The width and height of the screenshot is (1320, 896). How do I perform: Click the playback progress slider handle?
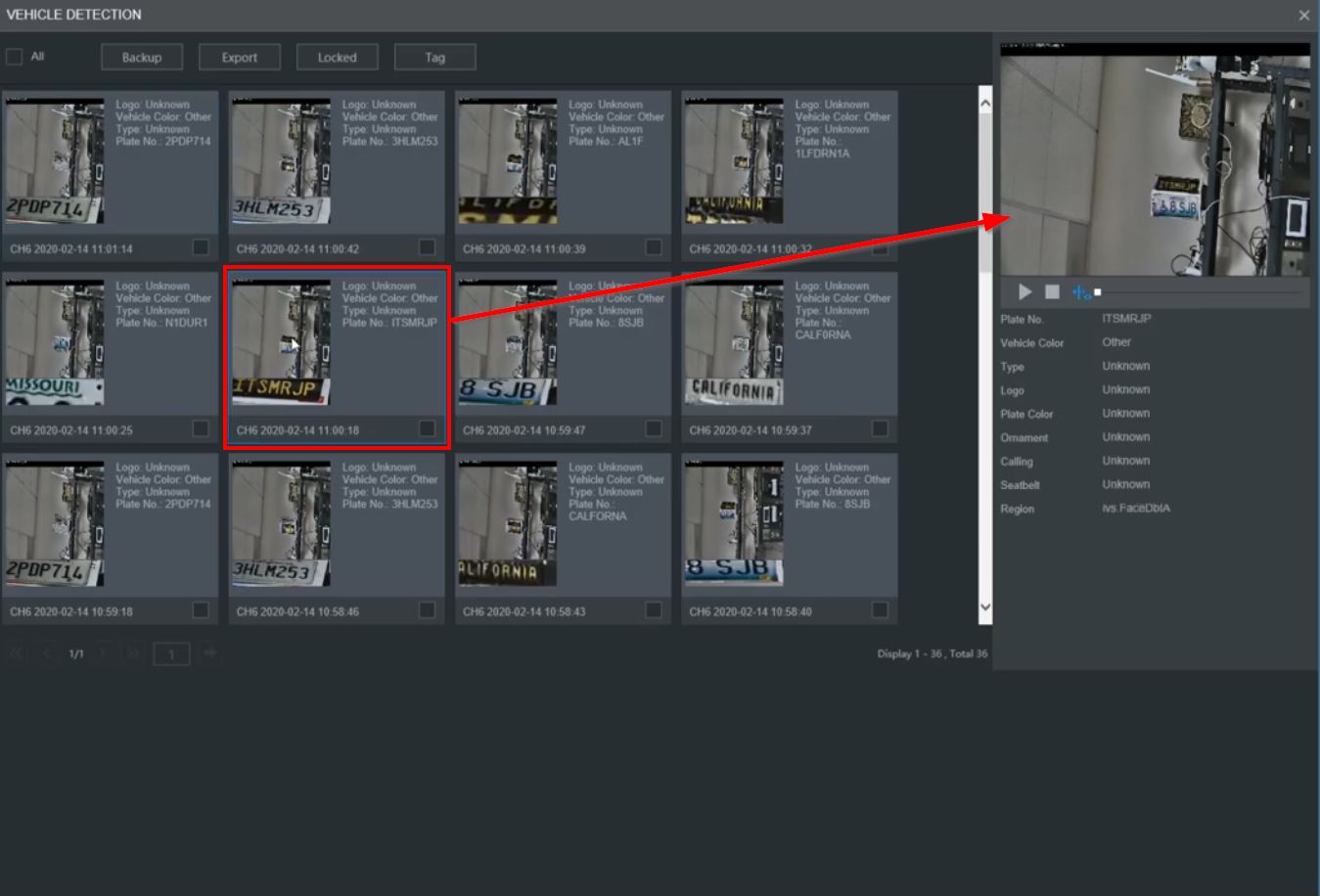[x=1098, y=291]
